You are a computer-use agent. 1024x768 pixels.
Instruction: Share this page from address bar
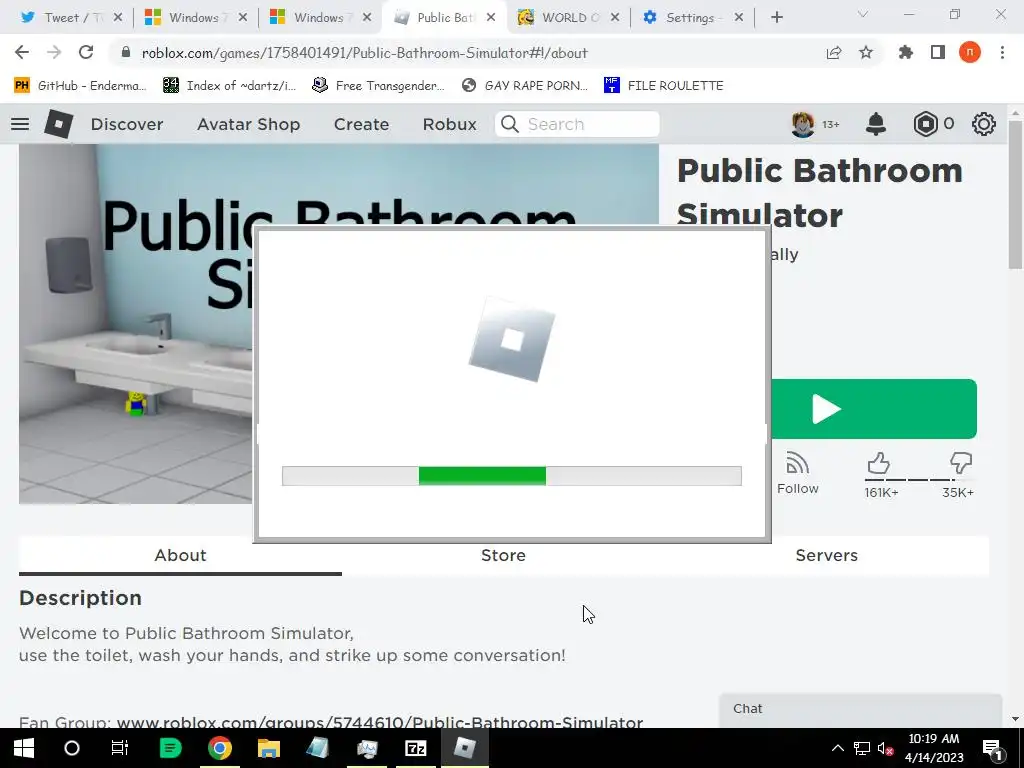[x=834, y=53]
